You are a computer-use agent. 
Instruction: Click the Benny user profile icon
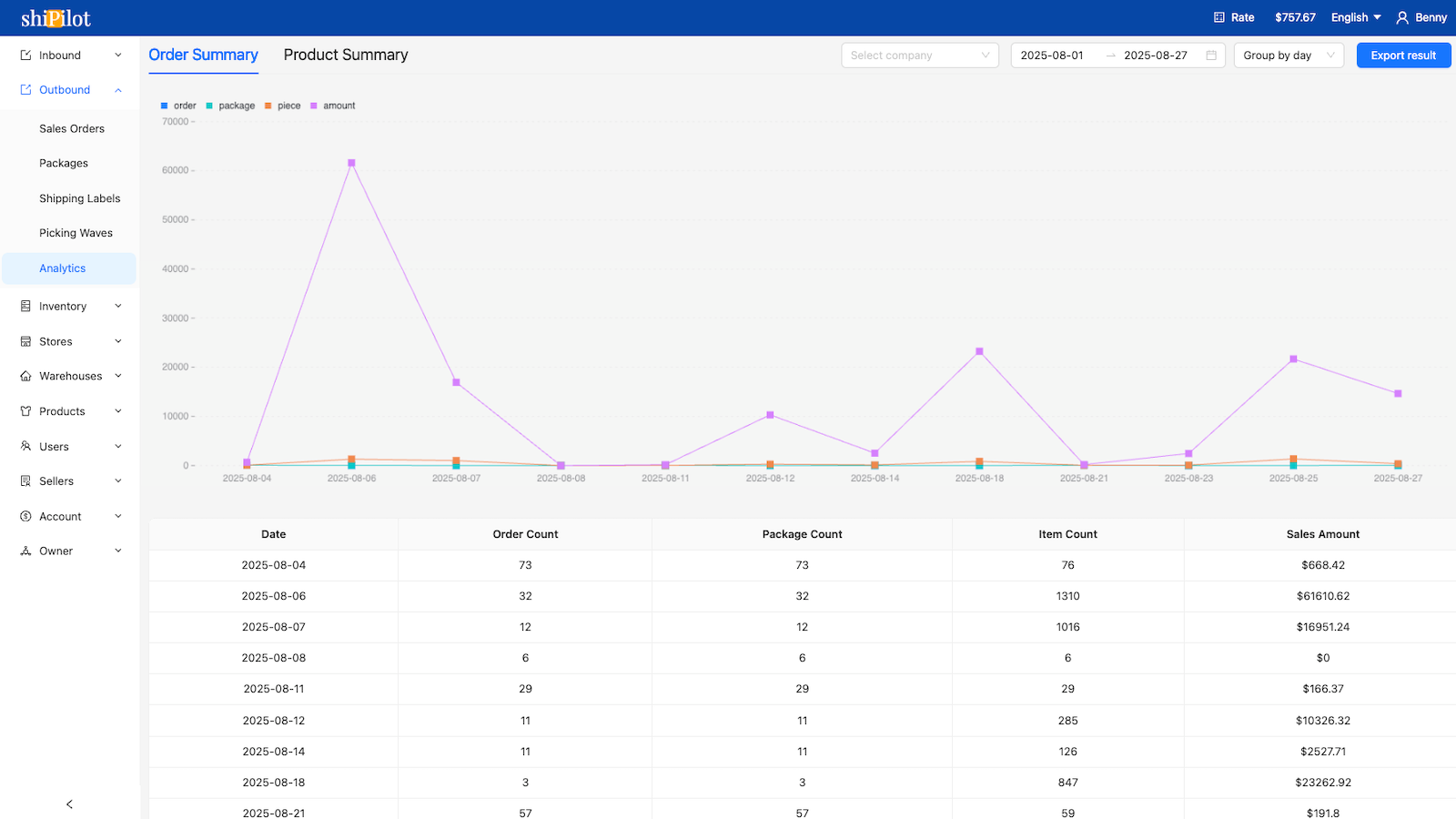tap(1400, 17)
